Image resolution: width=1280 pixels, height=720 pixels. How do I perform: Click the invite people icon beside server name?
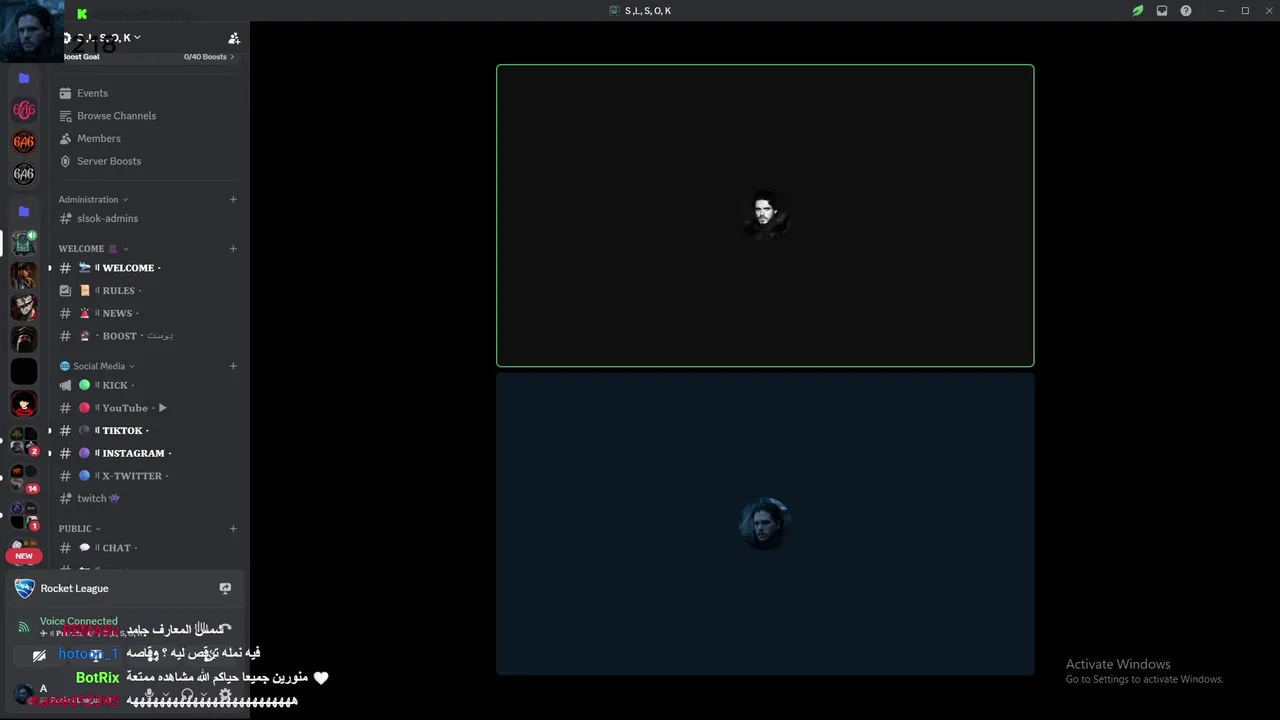pos(234,38)
